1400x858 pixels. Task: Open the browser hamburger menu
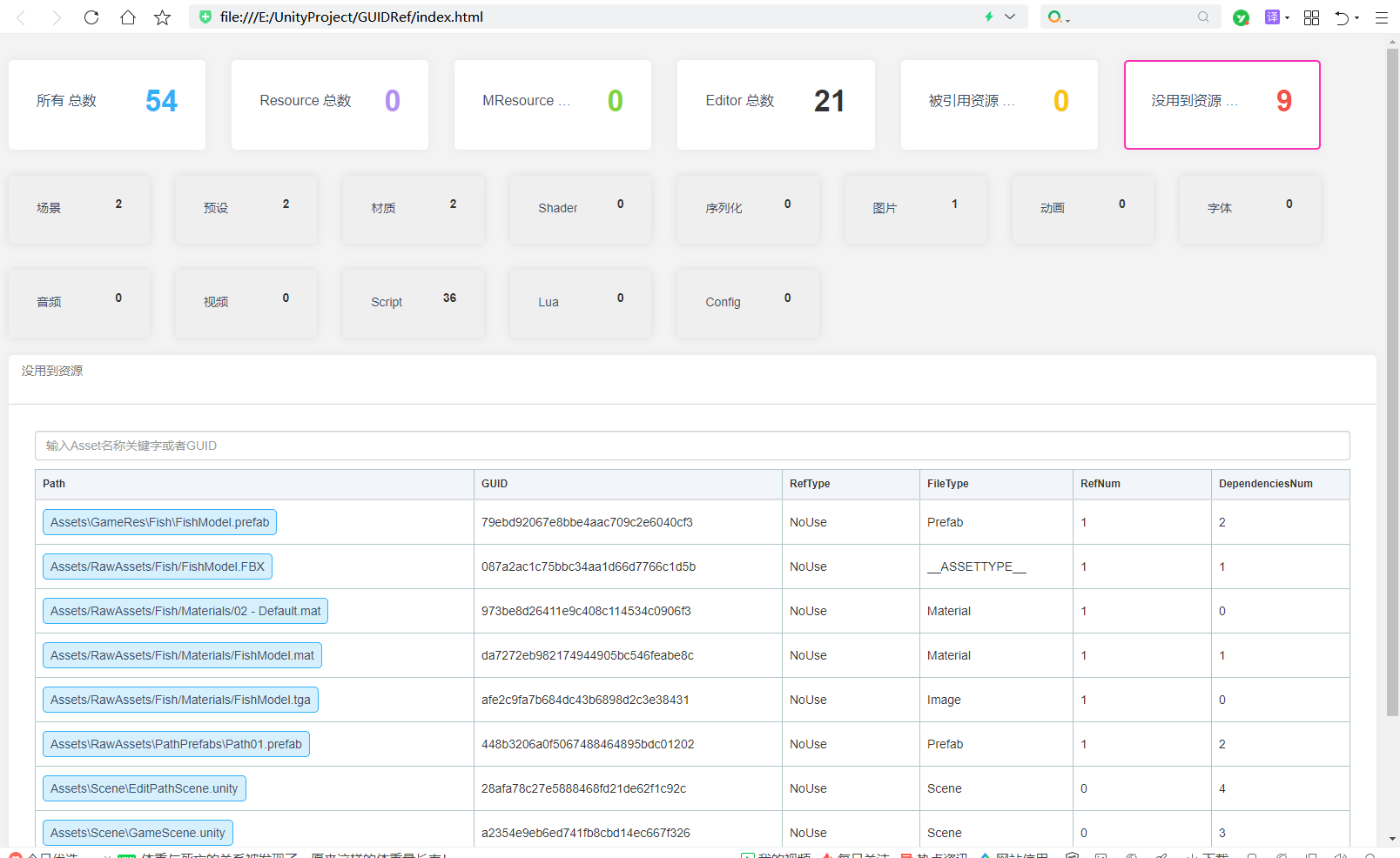(x=1381, y=17)
